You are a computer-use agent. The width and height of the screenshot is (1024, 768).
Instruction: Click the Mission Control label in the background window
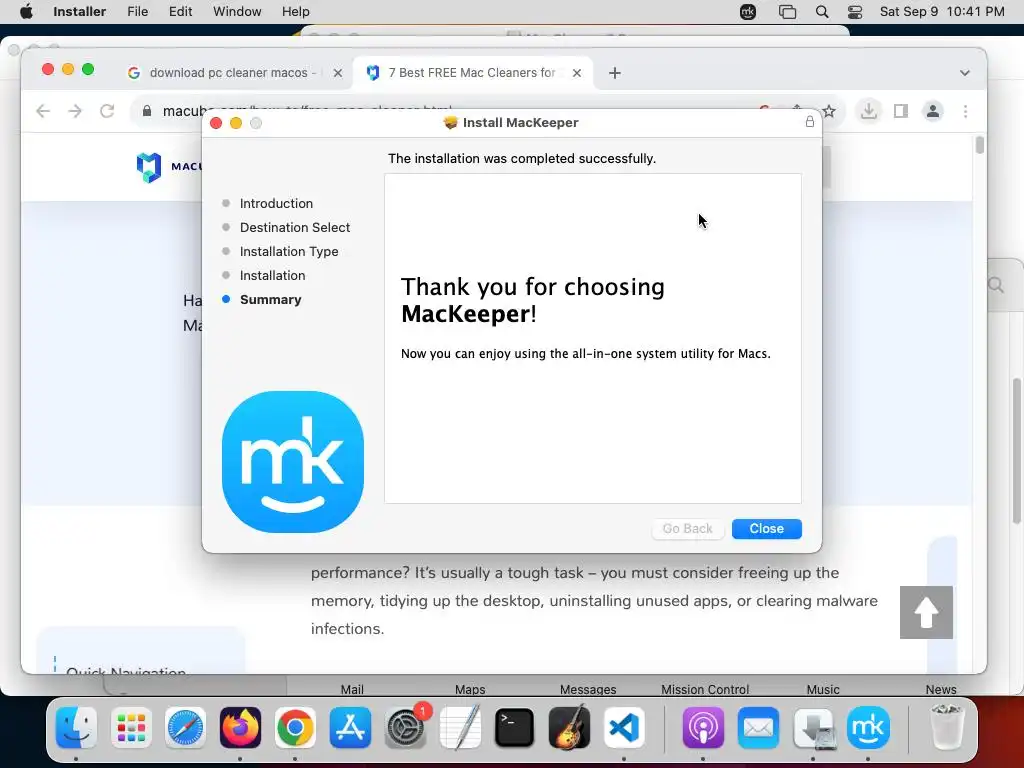point(705,689)
